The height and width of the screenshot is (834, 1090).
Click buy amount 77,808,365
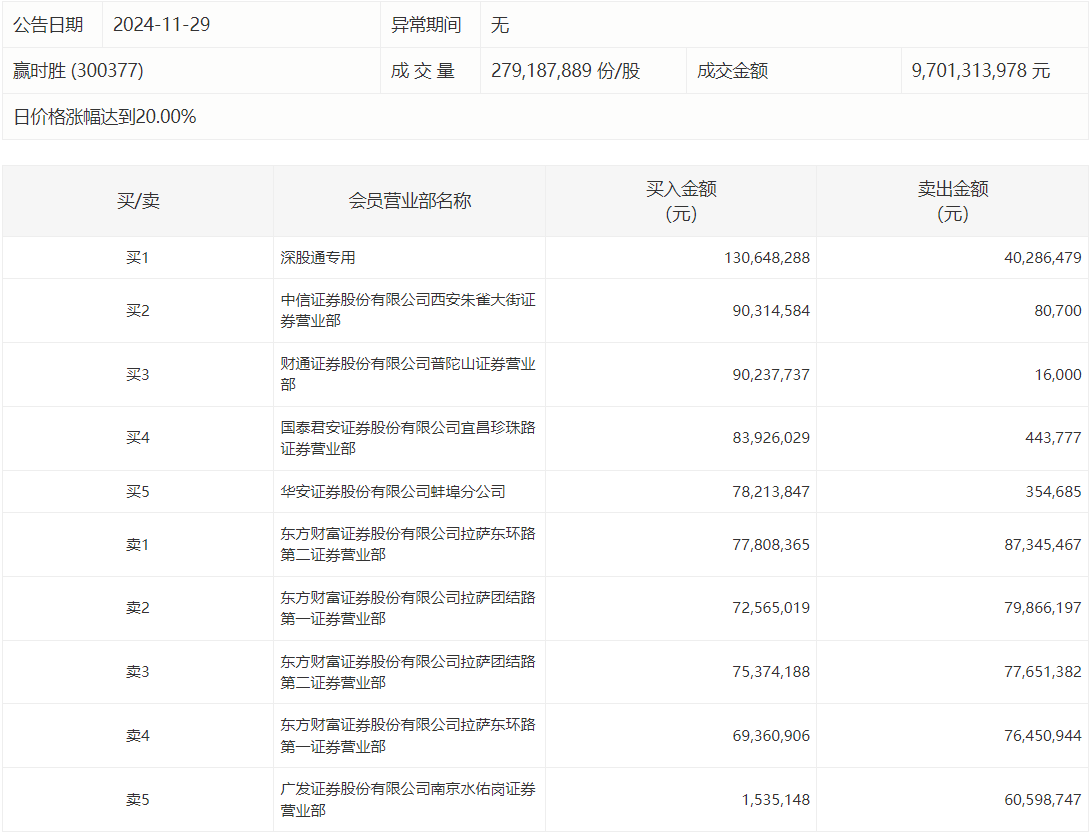coord(771,545)
